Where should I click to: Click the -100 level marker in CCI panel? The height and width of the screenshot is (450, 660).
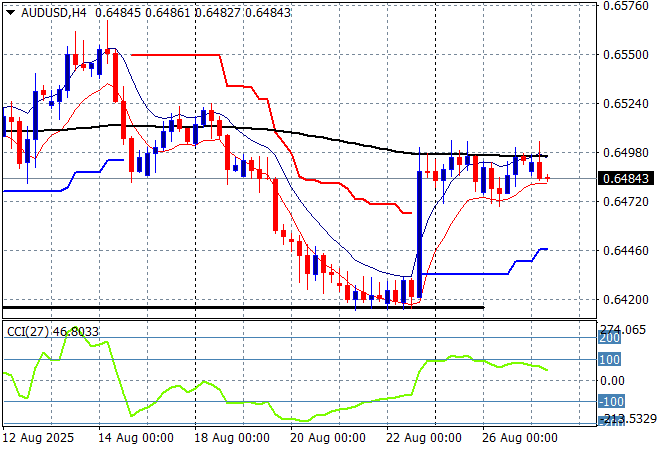coord(611,401)
